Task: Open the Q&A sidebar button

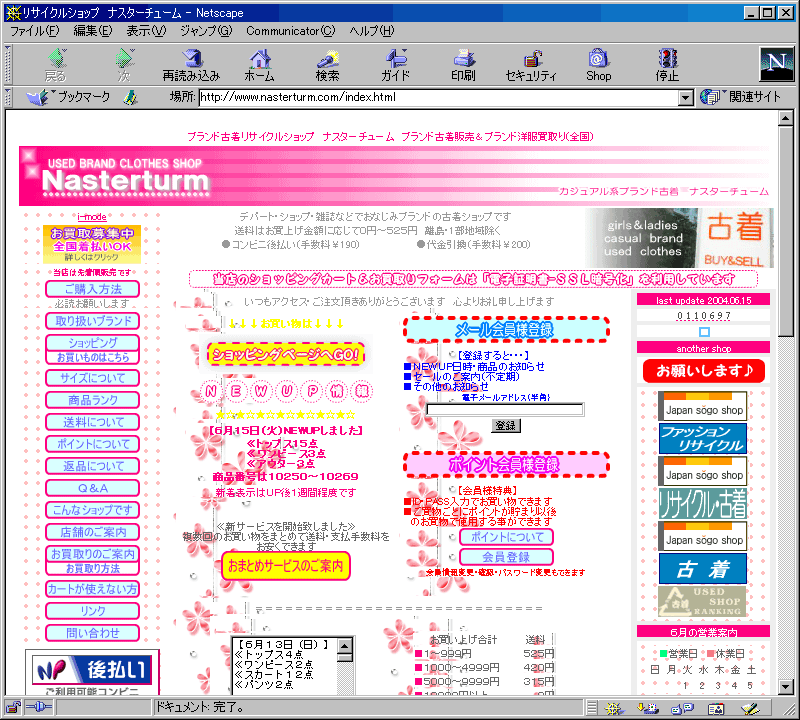Action: click(92, 488)
